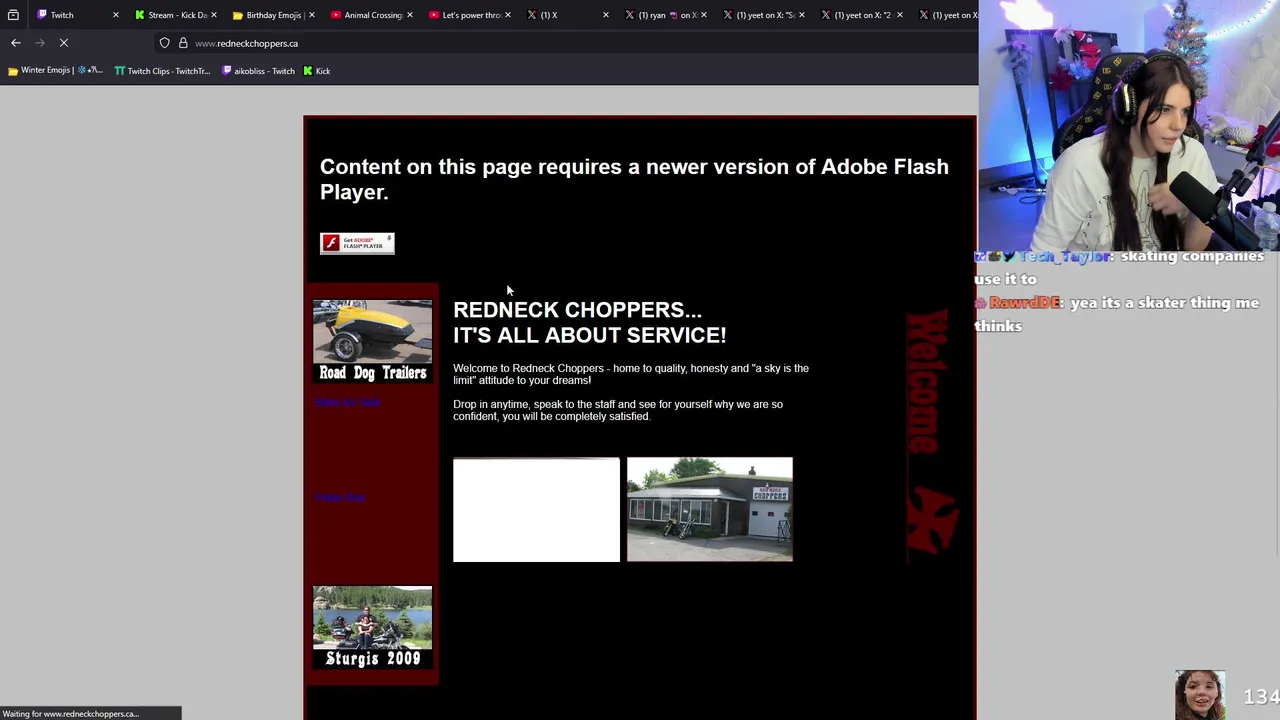Image resolution: width=1280 pixels, height=720 pixels.
Task: Open the Sturgis 2009 image link
Action: coord(372,627)
